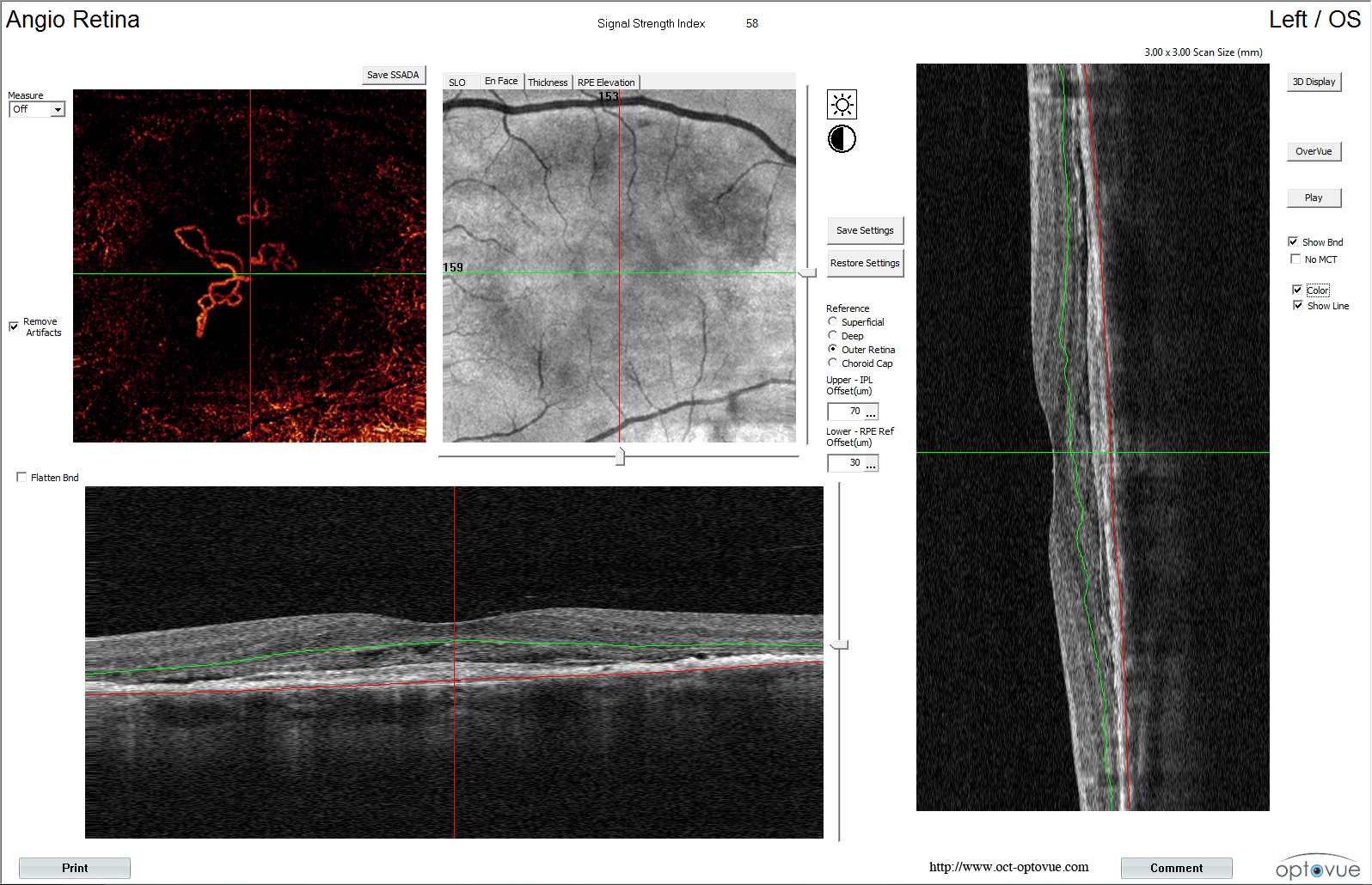Click the horizontal slider handle below En Face image
Screen dimensions: 1372x885
click(x=620, y=456)
